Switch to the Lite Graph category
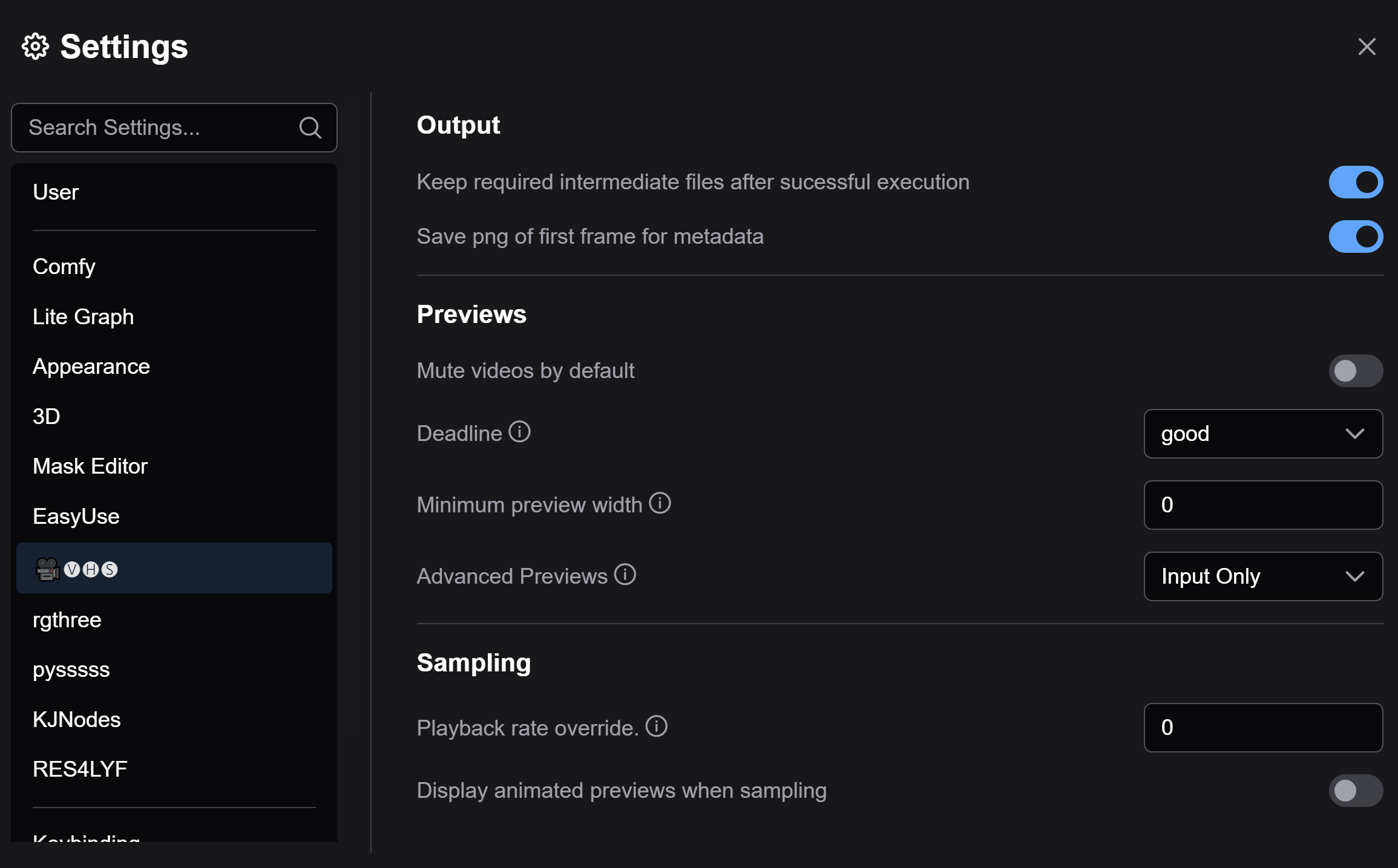 [x=83, y=317]
